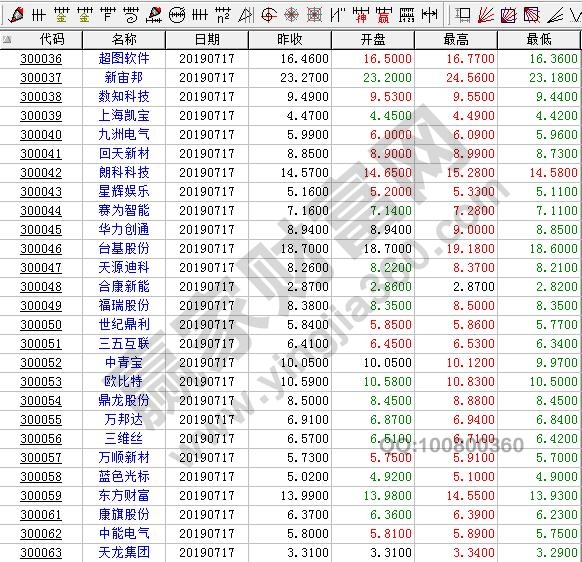Select the red circle crosshair tool
This screenshot has height=562, width=582.
click(x=269, y=15)
